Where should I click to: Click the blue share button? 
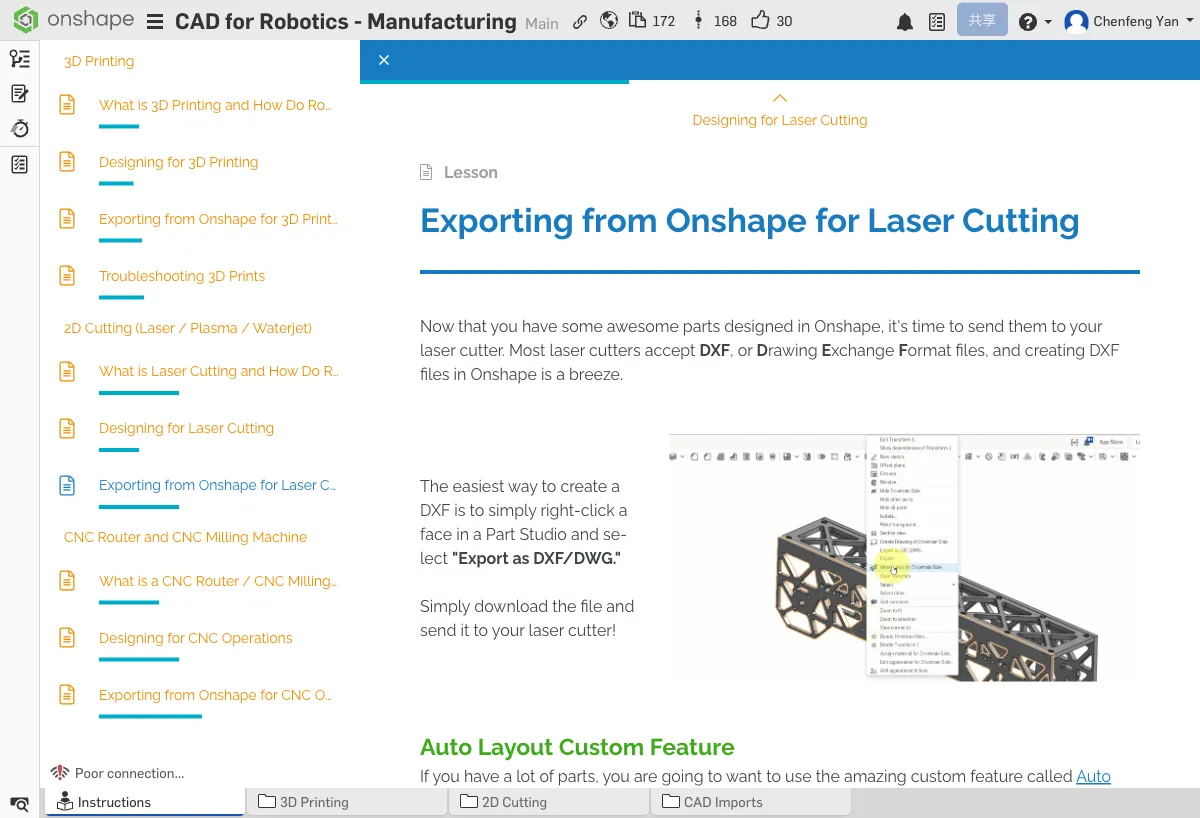pos(981,21)
